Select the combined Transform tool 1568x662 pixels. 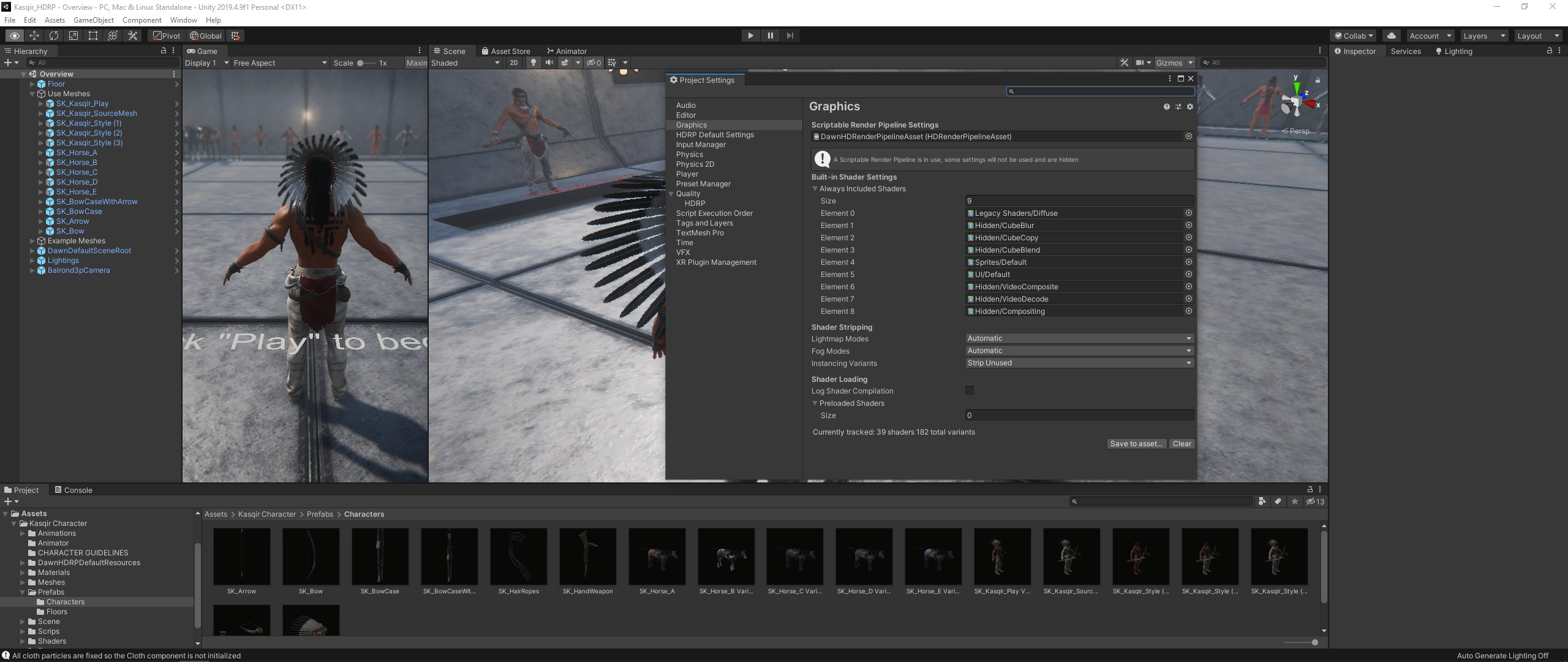[113, 36]
